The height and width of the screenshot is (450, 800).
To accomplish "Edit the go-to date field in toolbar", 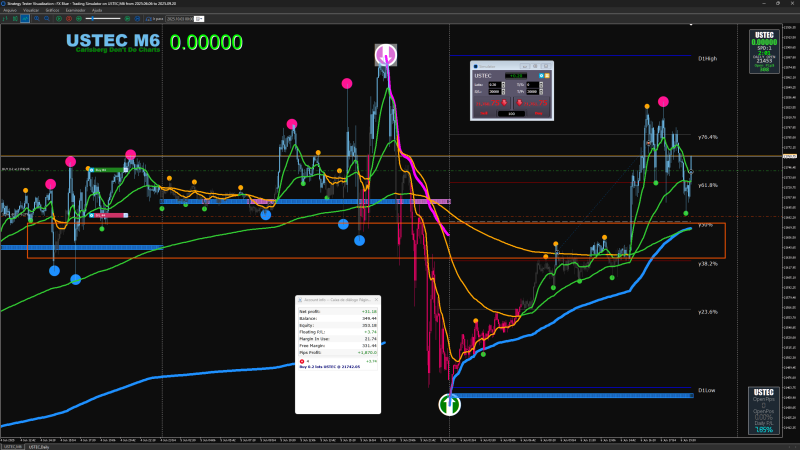I will (x=180, y=19).
